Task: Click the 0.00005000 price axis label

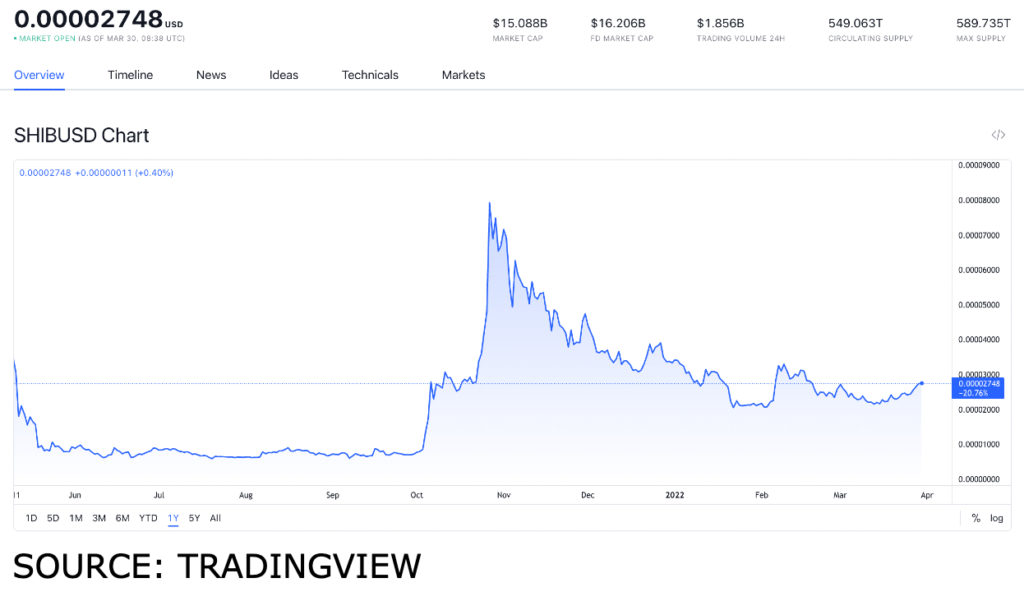Action: pos(979,305)
